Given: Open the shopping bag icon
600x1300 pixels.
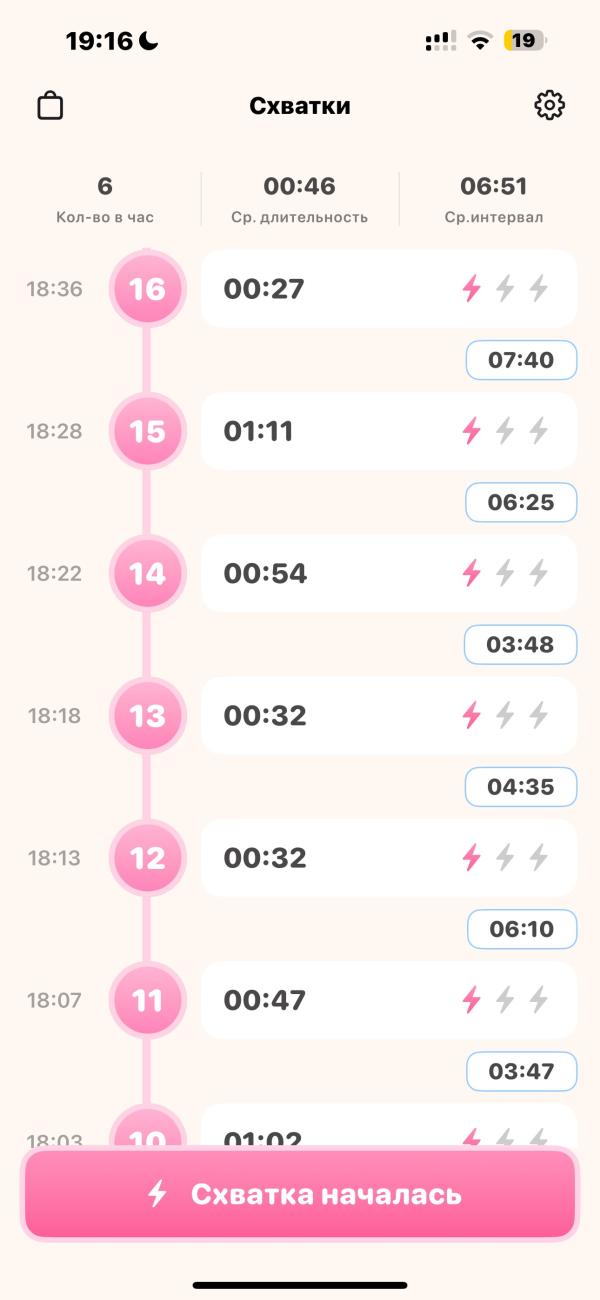Looking at the screenshot, I should pyautogui.click(x=50, y=105).
